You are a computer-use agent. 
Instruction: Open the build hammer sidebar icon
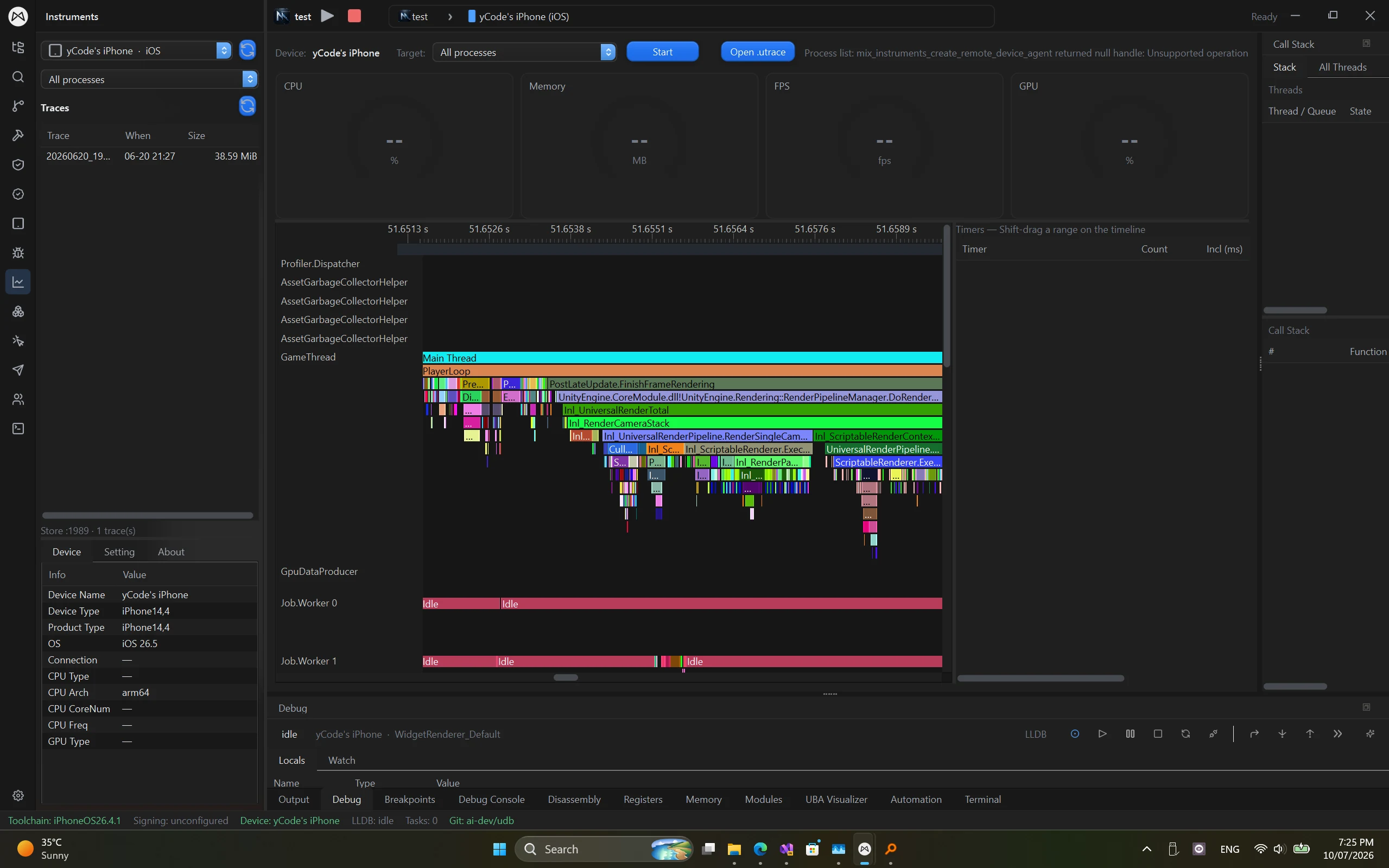point(18,136)
